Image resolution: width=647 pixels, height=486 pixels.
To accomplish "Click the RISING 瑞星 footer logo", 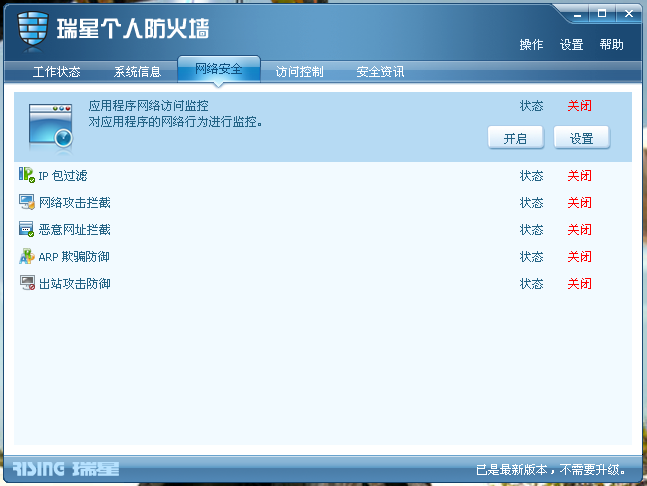I will pos(66,469).
